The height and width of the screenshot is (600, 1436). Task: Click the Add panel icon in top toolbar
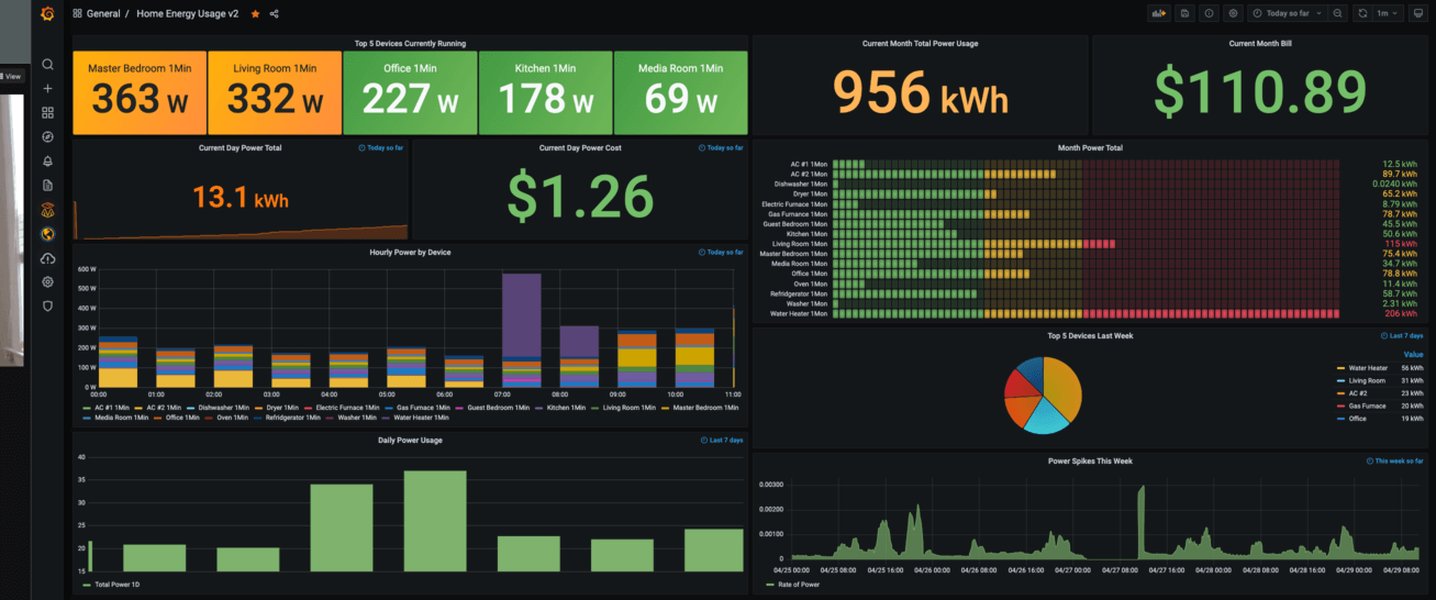(1159, 12)
